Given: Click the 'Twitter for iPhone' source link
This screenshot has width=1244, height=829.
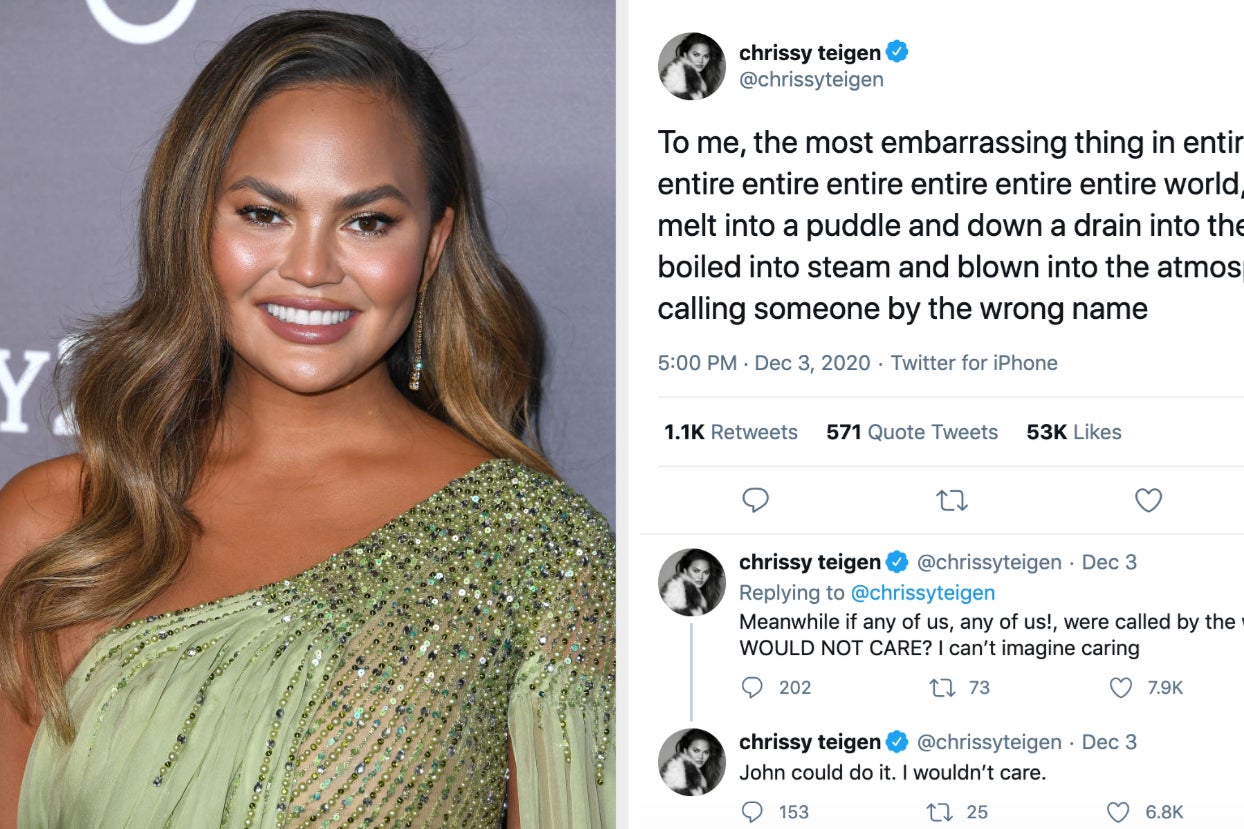Looking at the screenshot, I should click(x=974, y=363).
